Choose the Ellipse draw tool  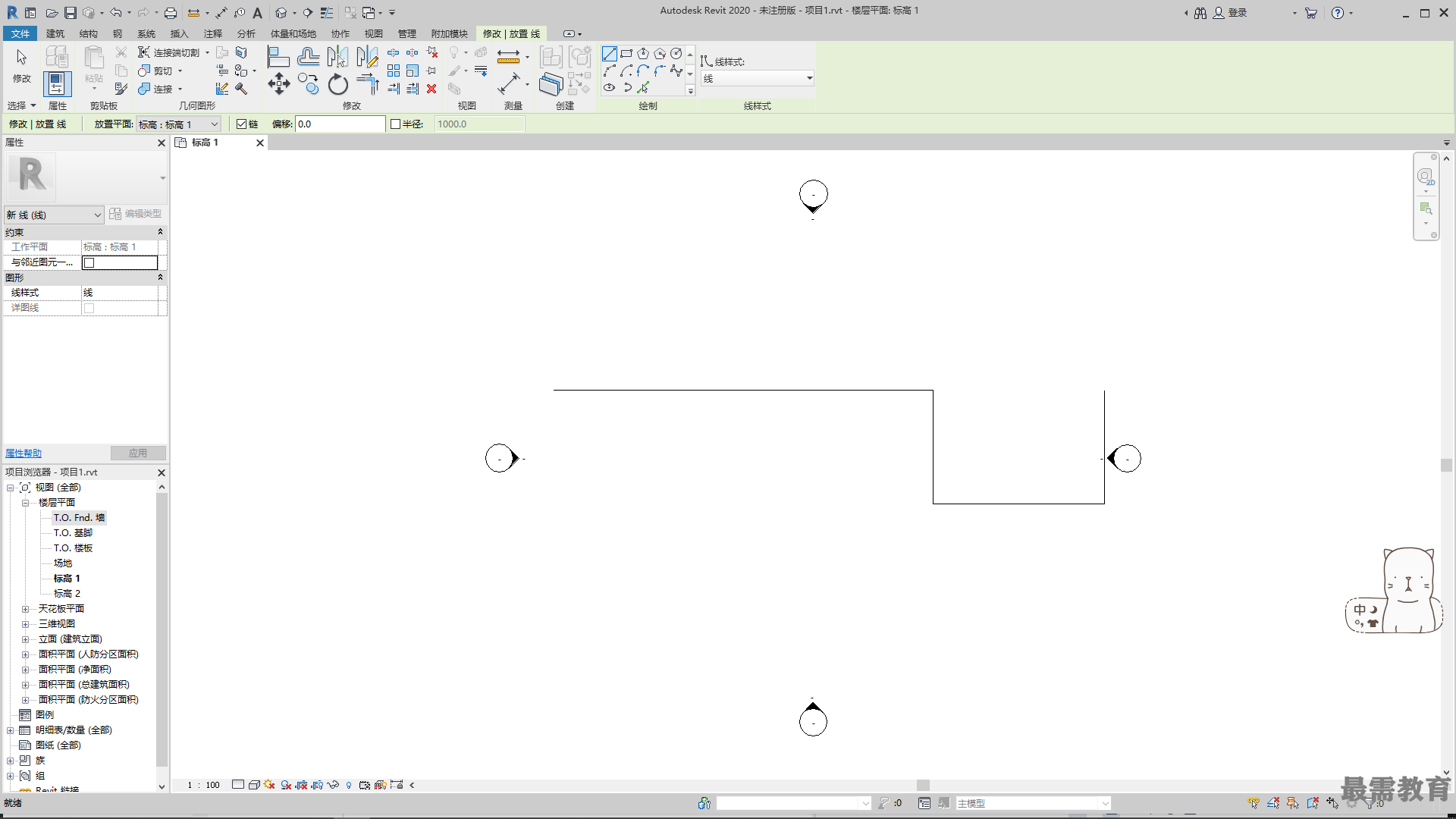tap(610, 87)
